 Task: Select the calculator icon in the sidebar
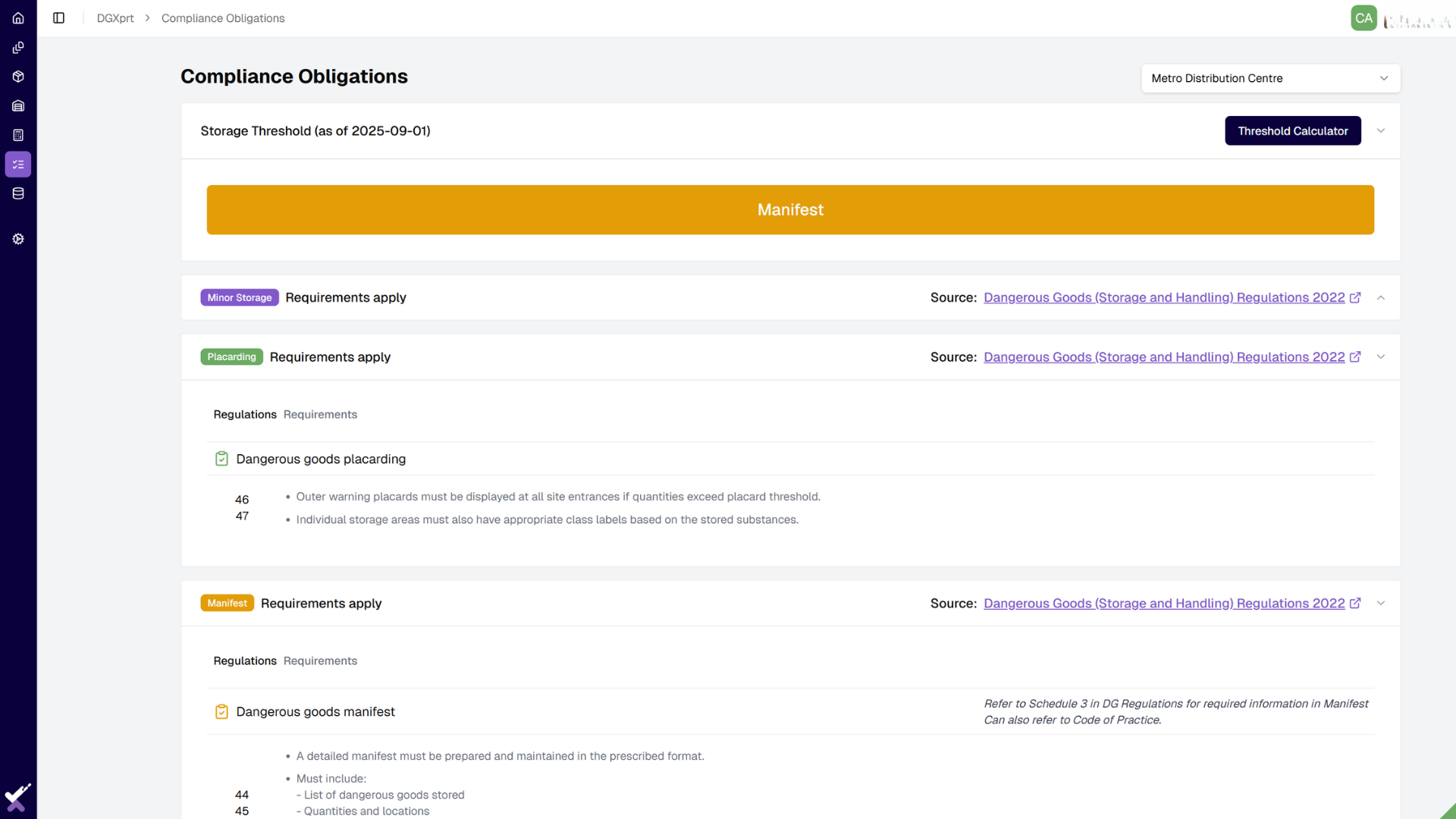point(18,135)
